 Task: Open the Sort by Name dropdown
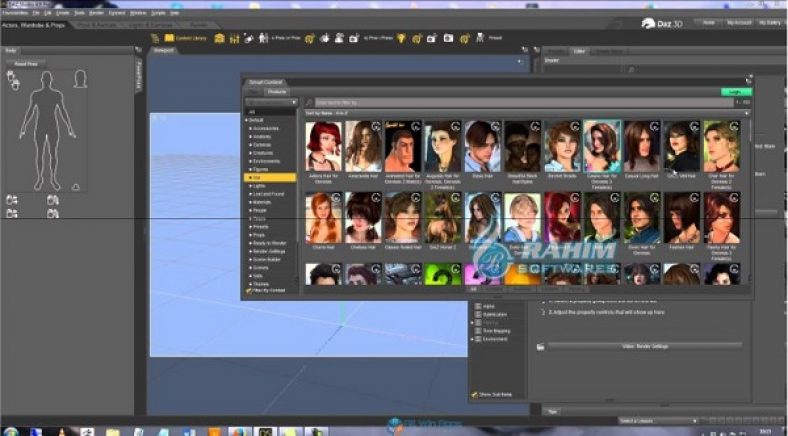pyautogui.click(x=328, y=113)
